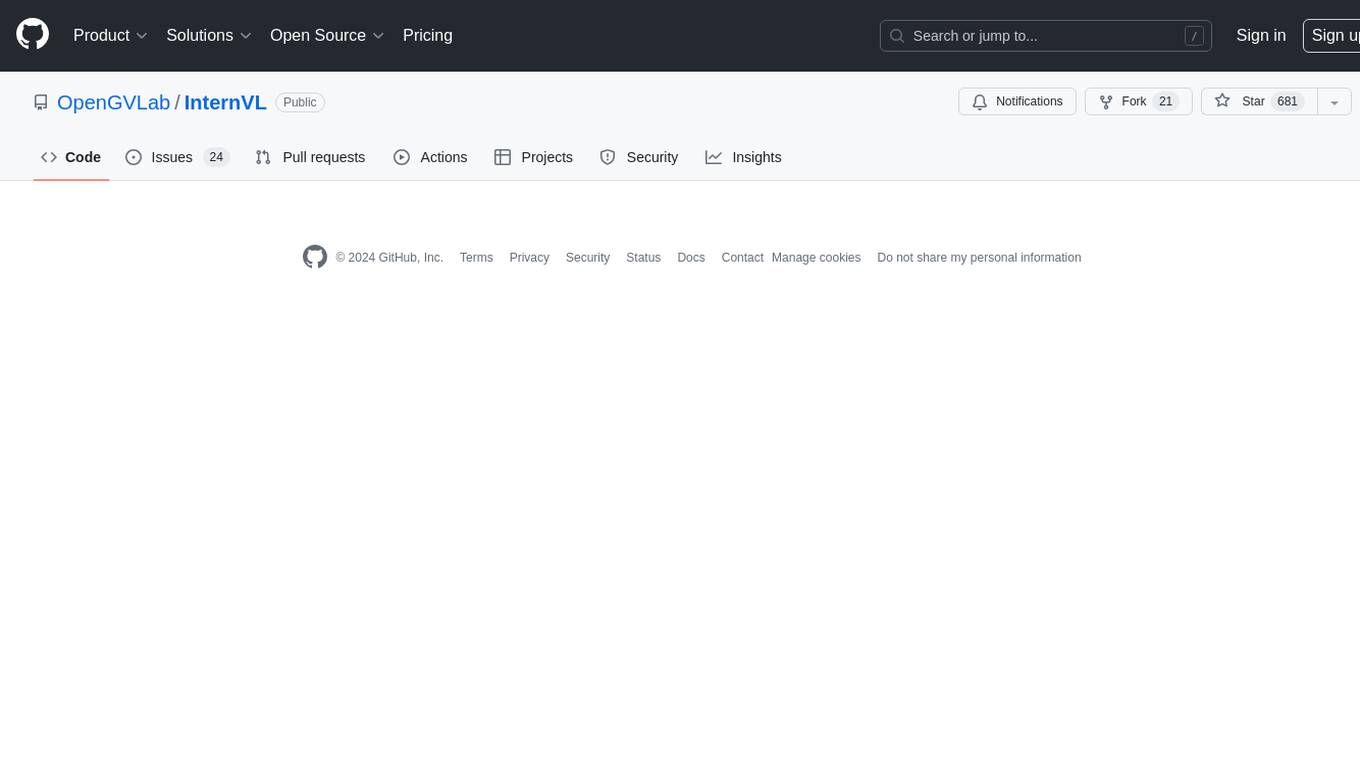Open Contact in the footer
The height and width of the screenshot is (764, 1360).
click(742, 258)
